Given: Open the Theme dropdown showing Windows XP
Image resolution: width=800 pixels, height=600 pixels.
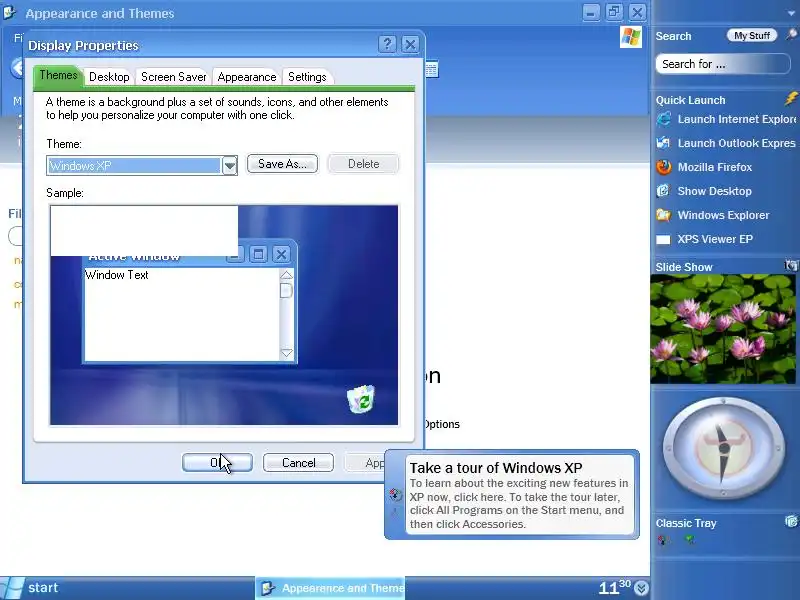Looking at the screenshot, I should [230, 165].
